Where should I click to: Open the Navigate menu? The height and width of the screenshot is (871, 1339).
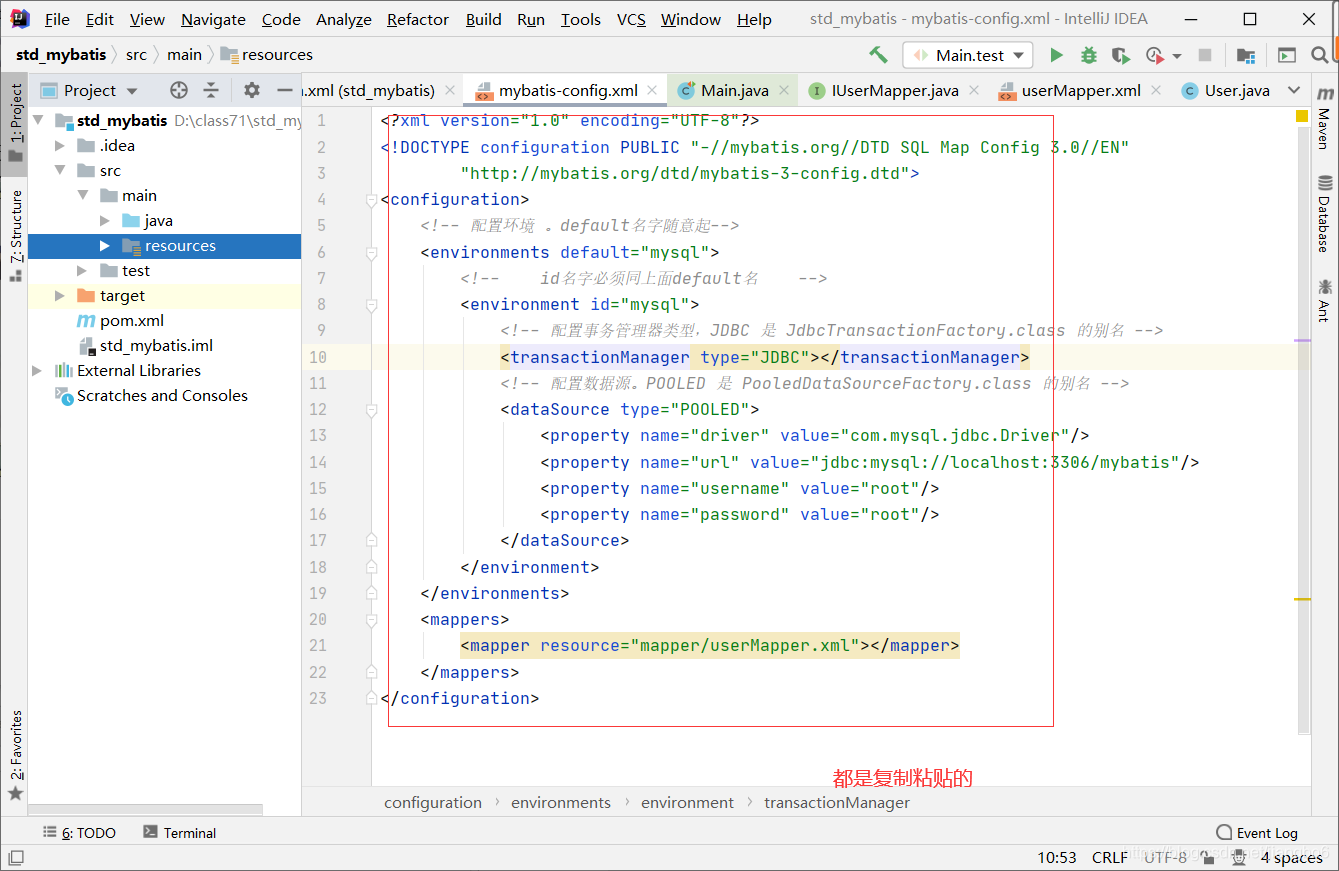click(213, 19)
